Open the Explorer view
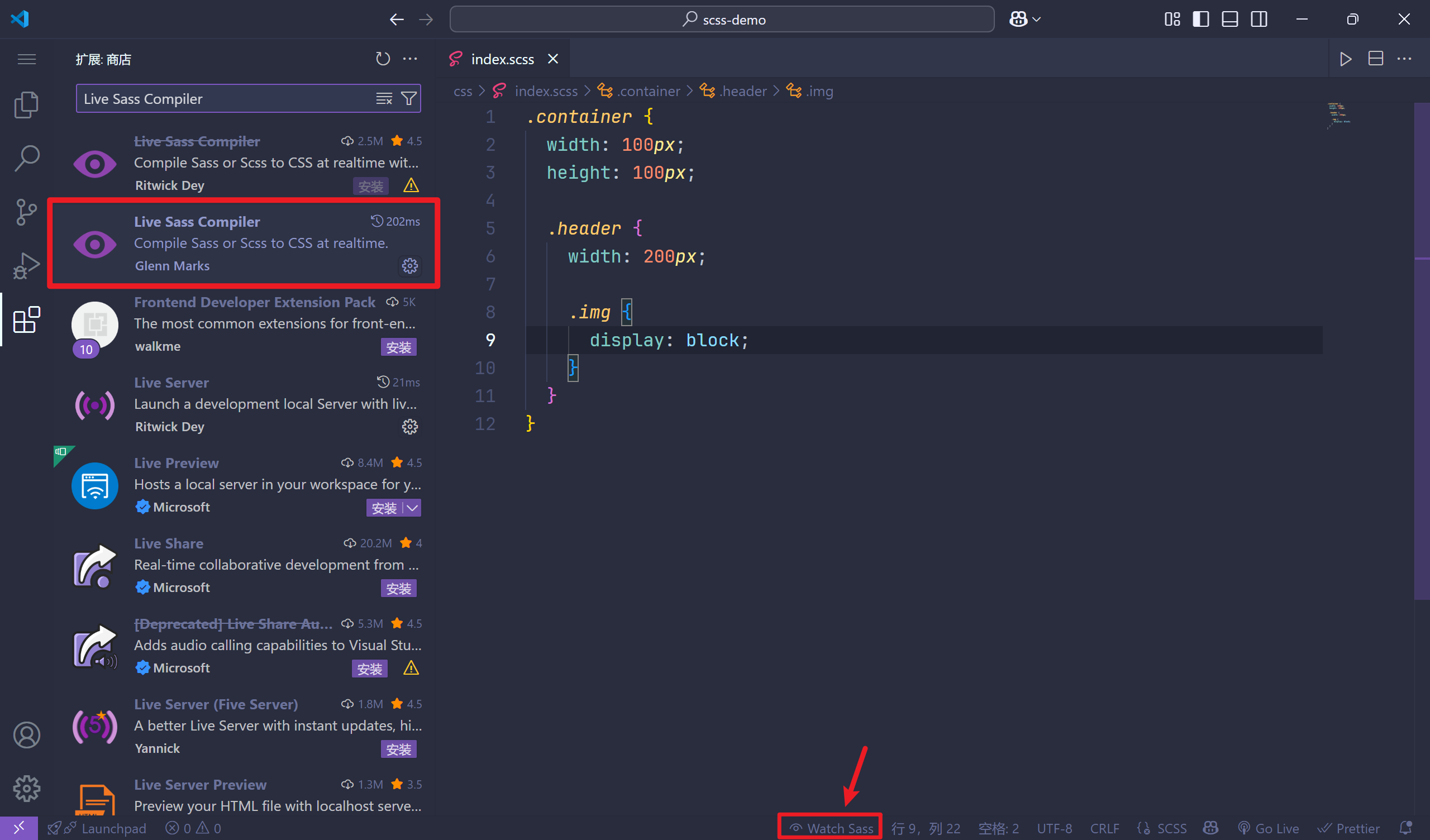This screenshot has width=1430, height=840. pyautogui.click(x=27, y=105)
